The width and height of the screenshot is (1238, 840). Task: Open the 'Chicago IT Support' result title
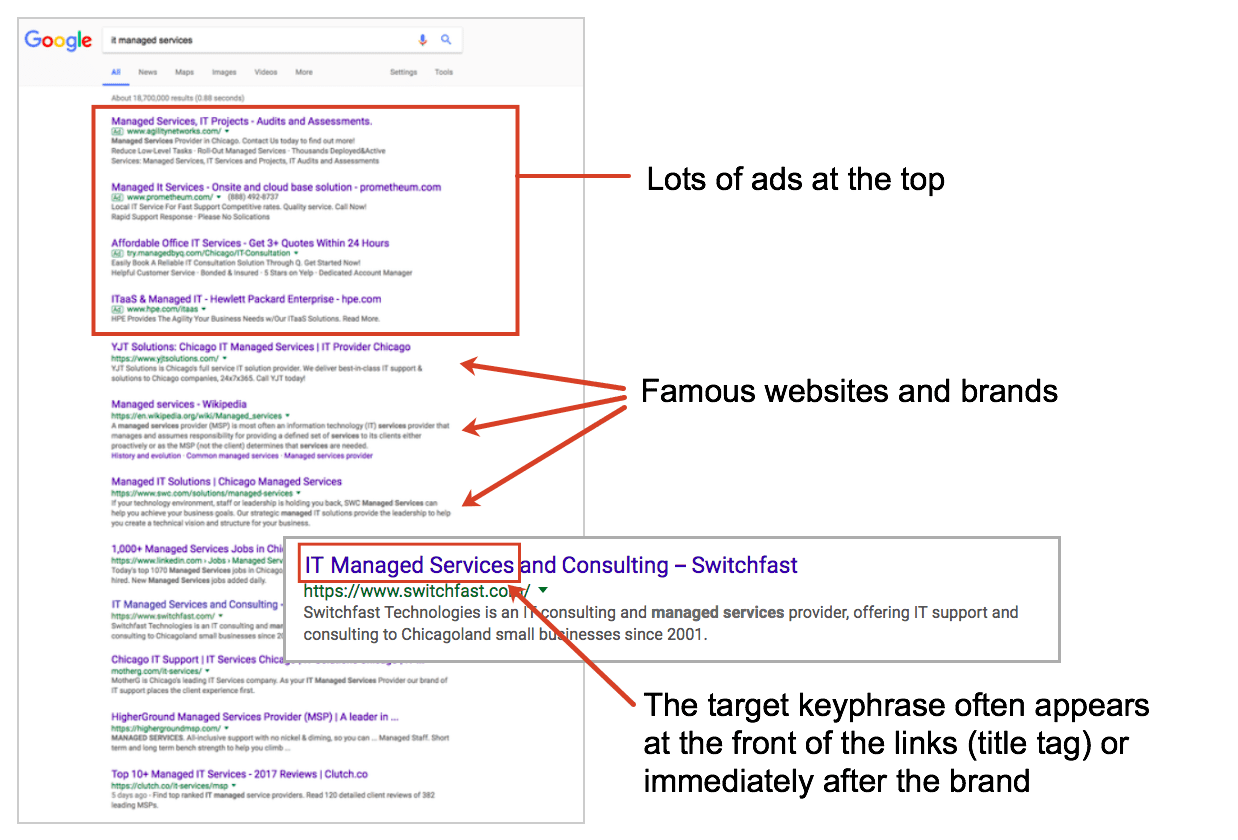(198, 659)
